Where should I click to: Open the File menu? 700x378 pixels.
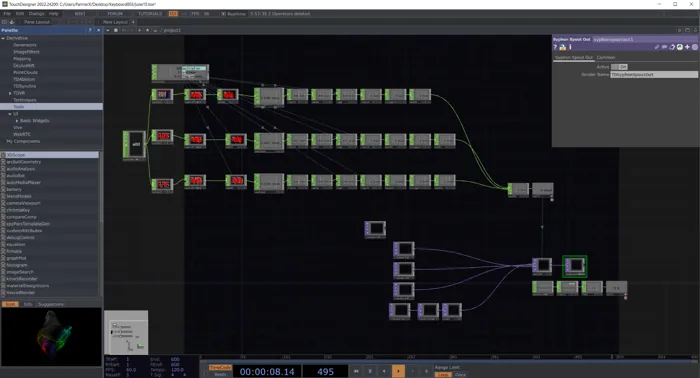point(7,14)
